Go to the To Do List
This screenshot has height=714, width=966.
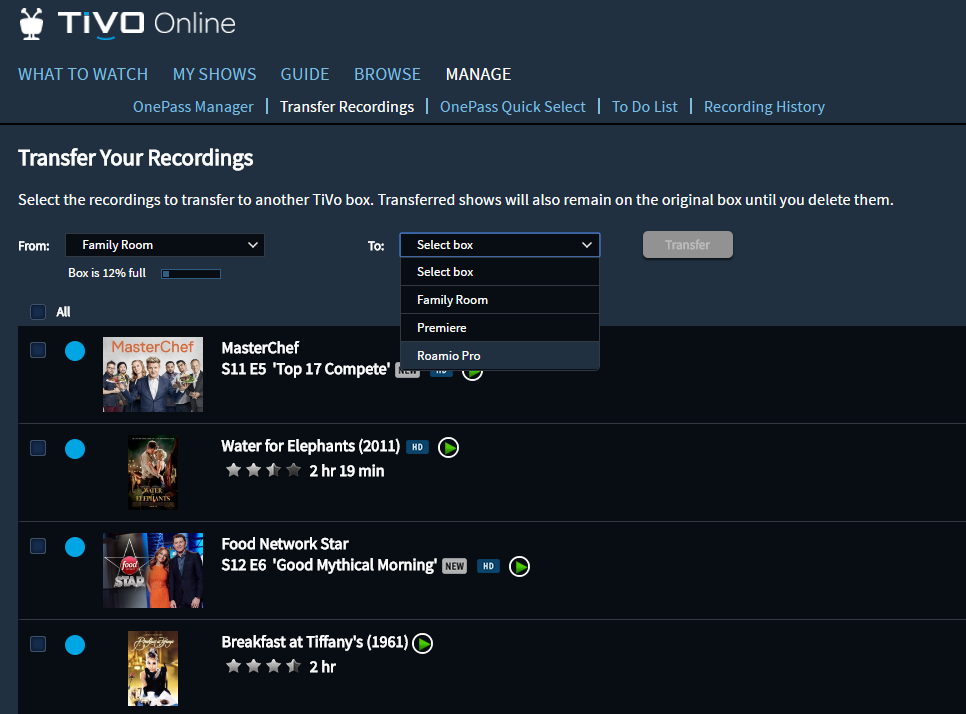(x=644, y=107)
